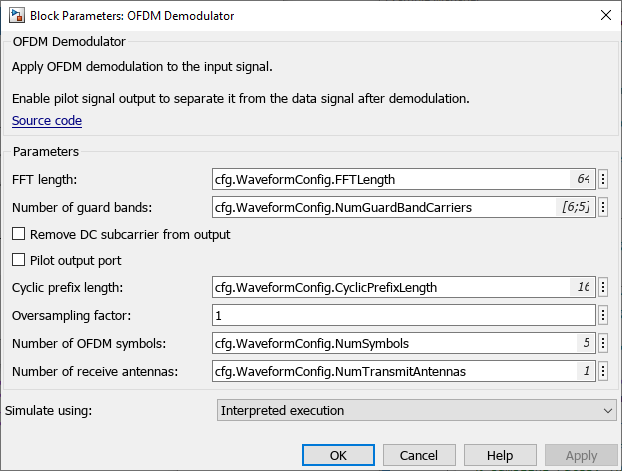Open the options menu for Number of receive antennas
622x471 pixels.
(x=603, y=372)
